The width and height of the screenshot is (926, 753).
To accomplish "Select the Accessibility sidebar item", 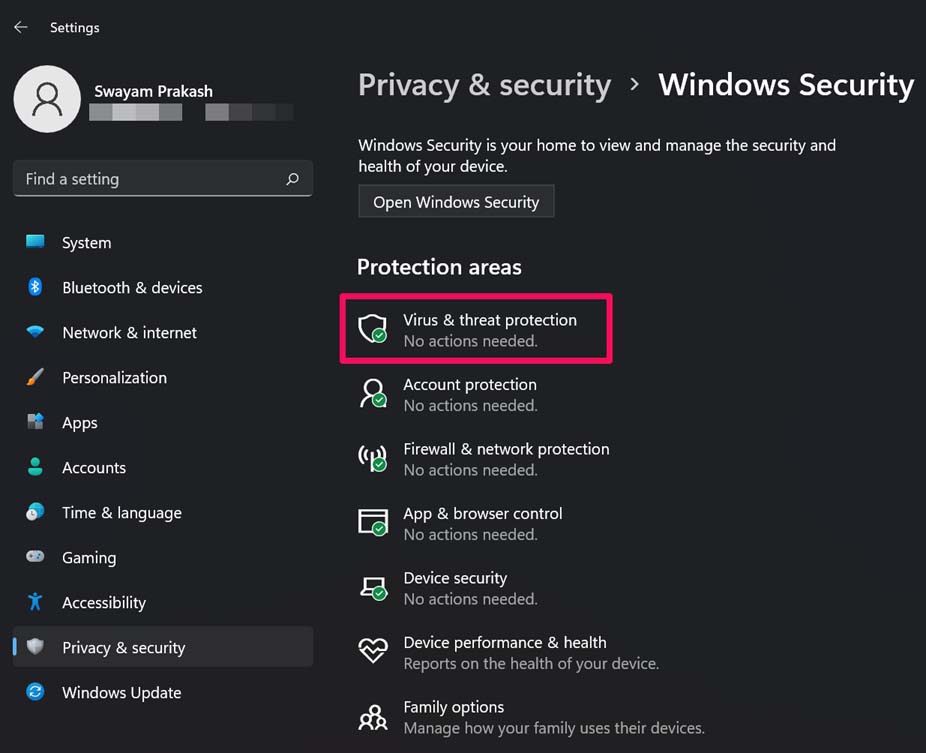I will (103, 603).
